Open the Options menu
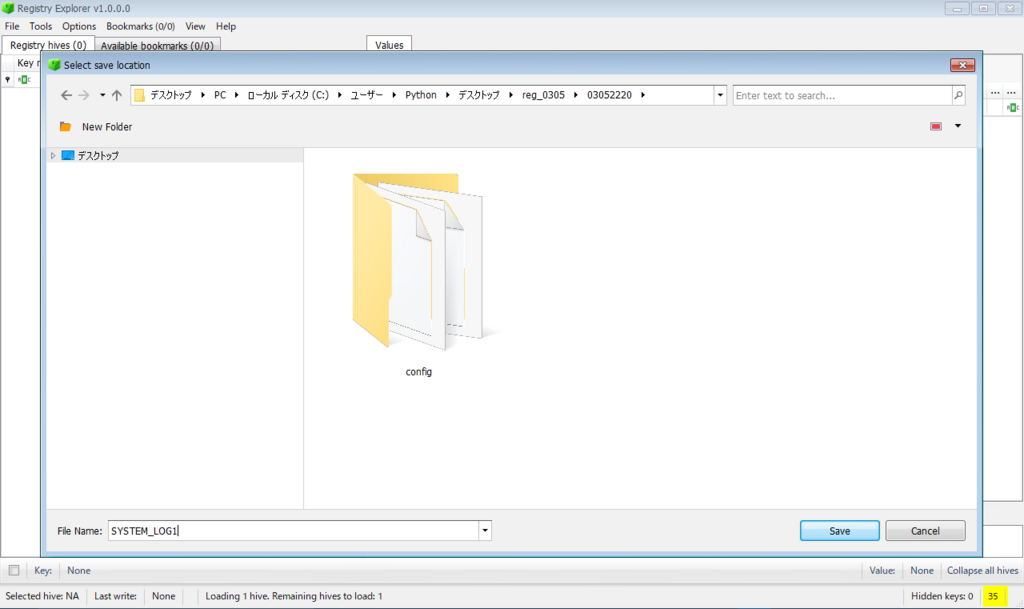Viewport: 1024px width, 609px height. pyautogui.click(x=79, y=26)
